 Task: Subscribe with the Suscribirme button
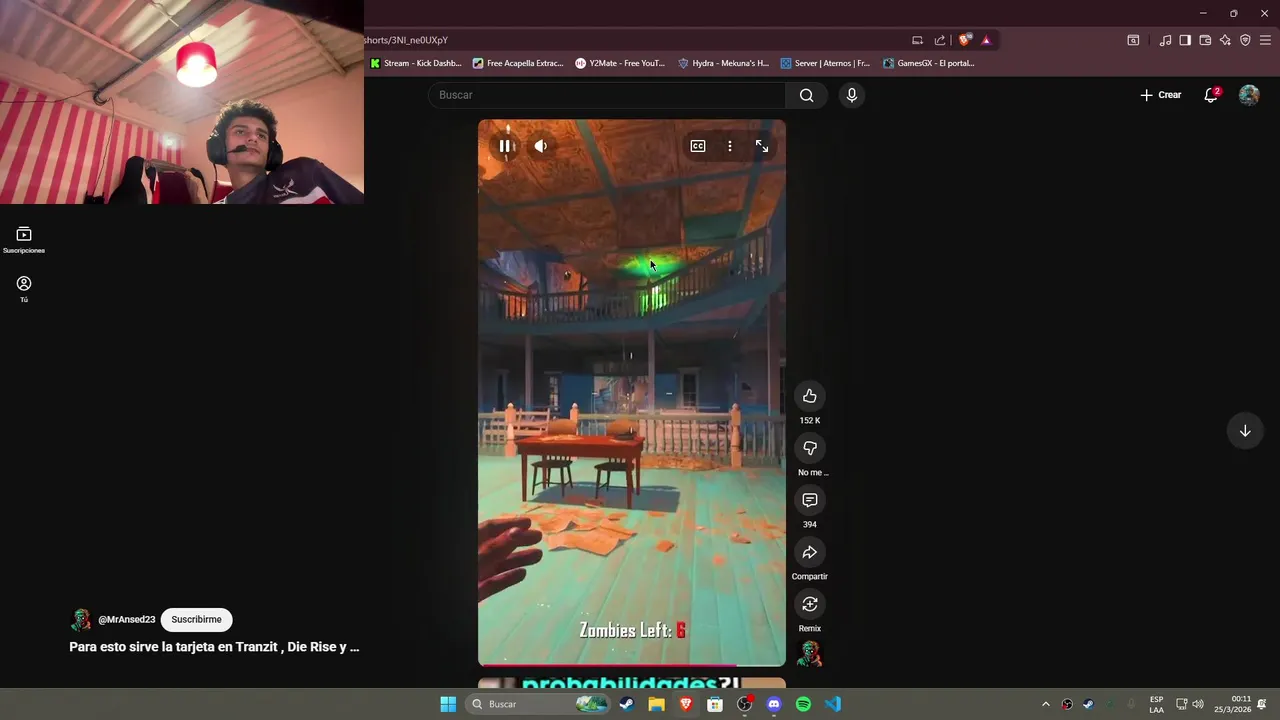tap(196, 620)
